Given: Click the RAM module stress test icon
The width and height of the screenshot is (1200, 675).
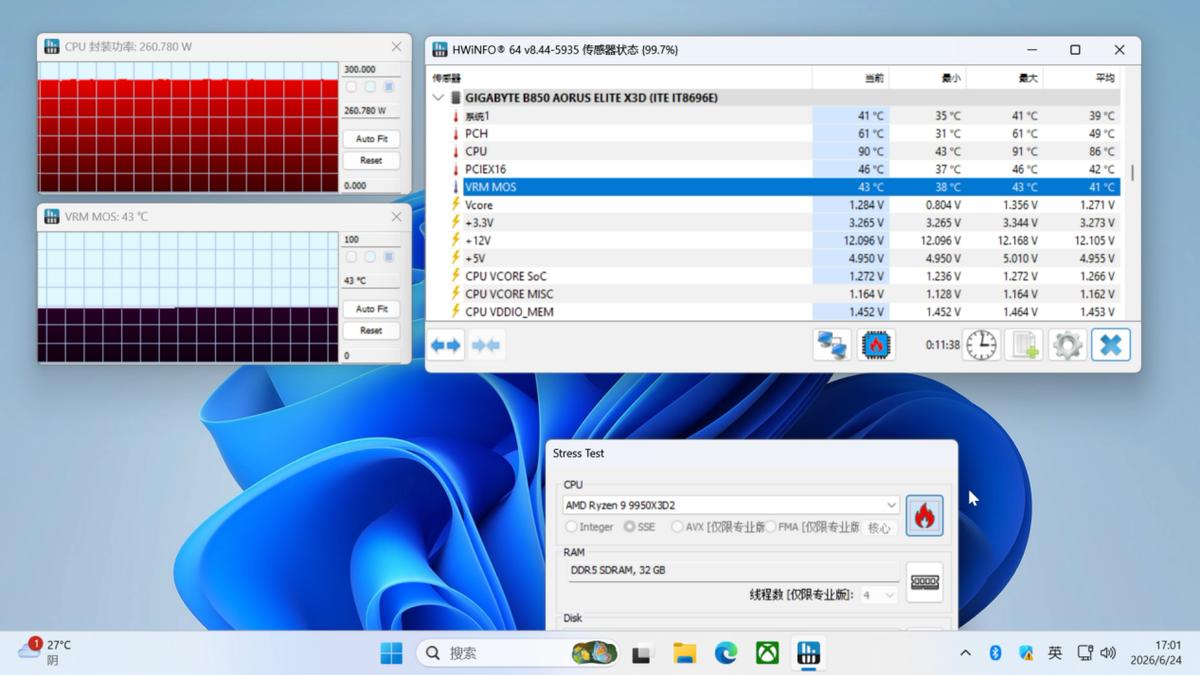Looking at the screenshot, I should (x=925, y=582).
